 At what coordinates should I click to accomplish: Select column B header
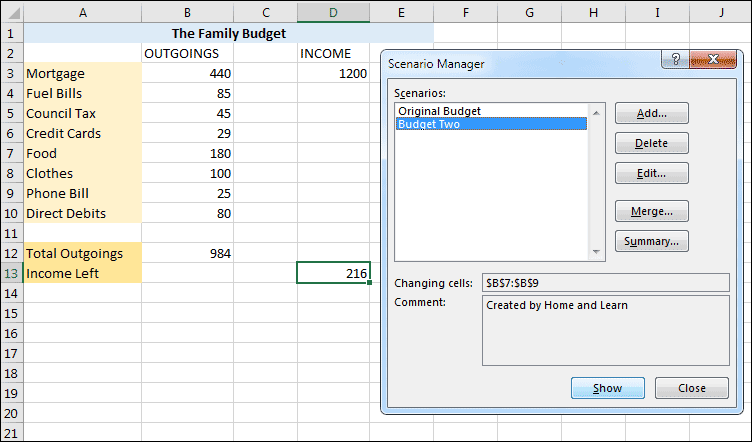coord(187,12)
